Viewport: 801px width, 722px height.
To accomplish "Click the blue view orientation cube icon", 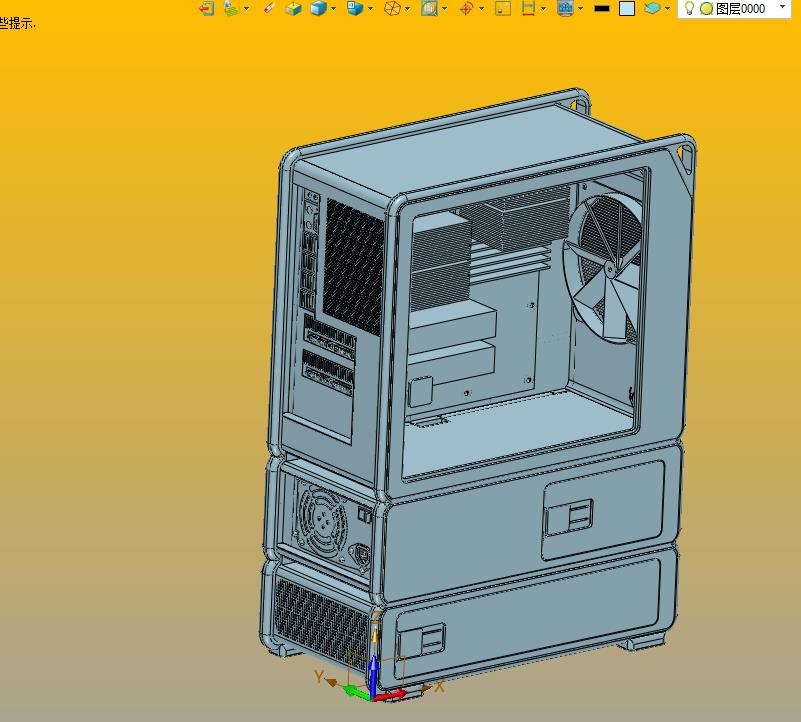I will click(x=355, y=8).
